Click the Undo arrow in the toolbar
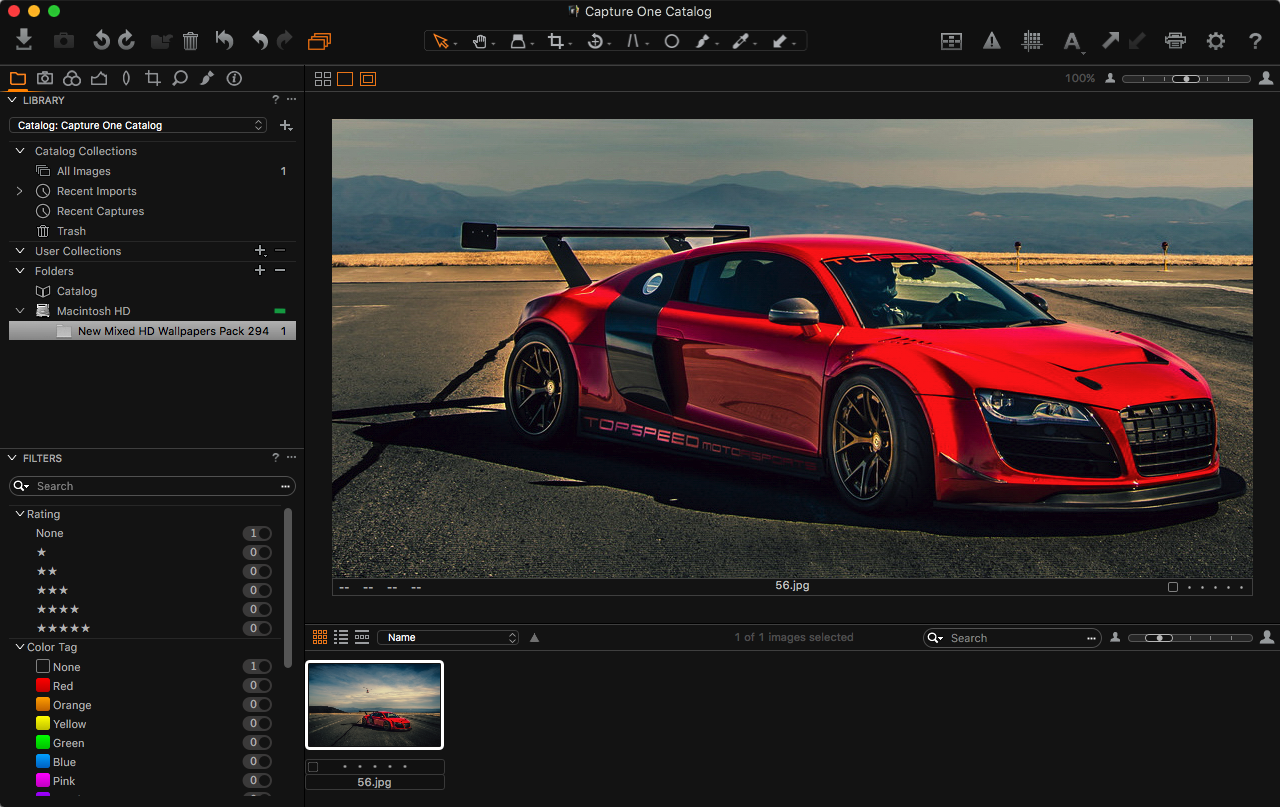The width and height of the screenshot is (1280, 807). coord(260,40)
